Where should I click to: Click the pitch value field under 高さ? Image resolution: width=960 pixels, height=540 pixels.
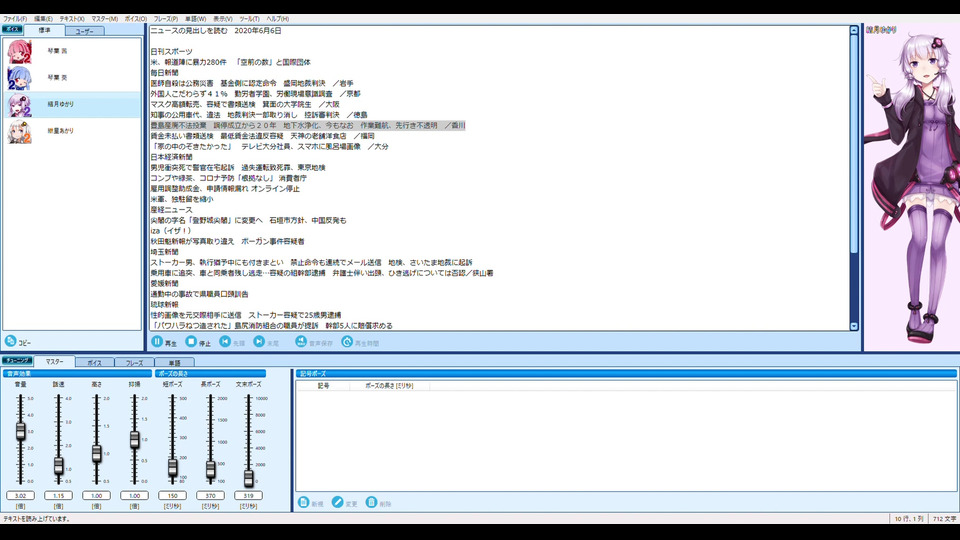(96, 495)
